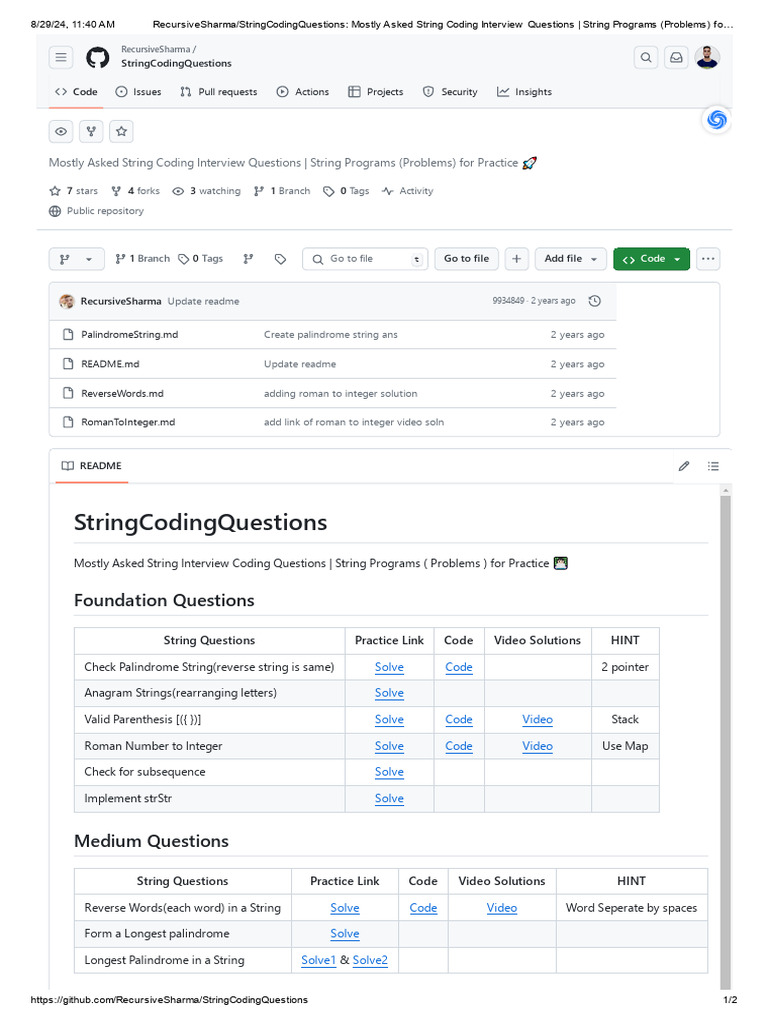Open the search magnifier icon
The image size is (768, 1024).
[x=646, y=58]
